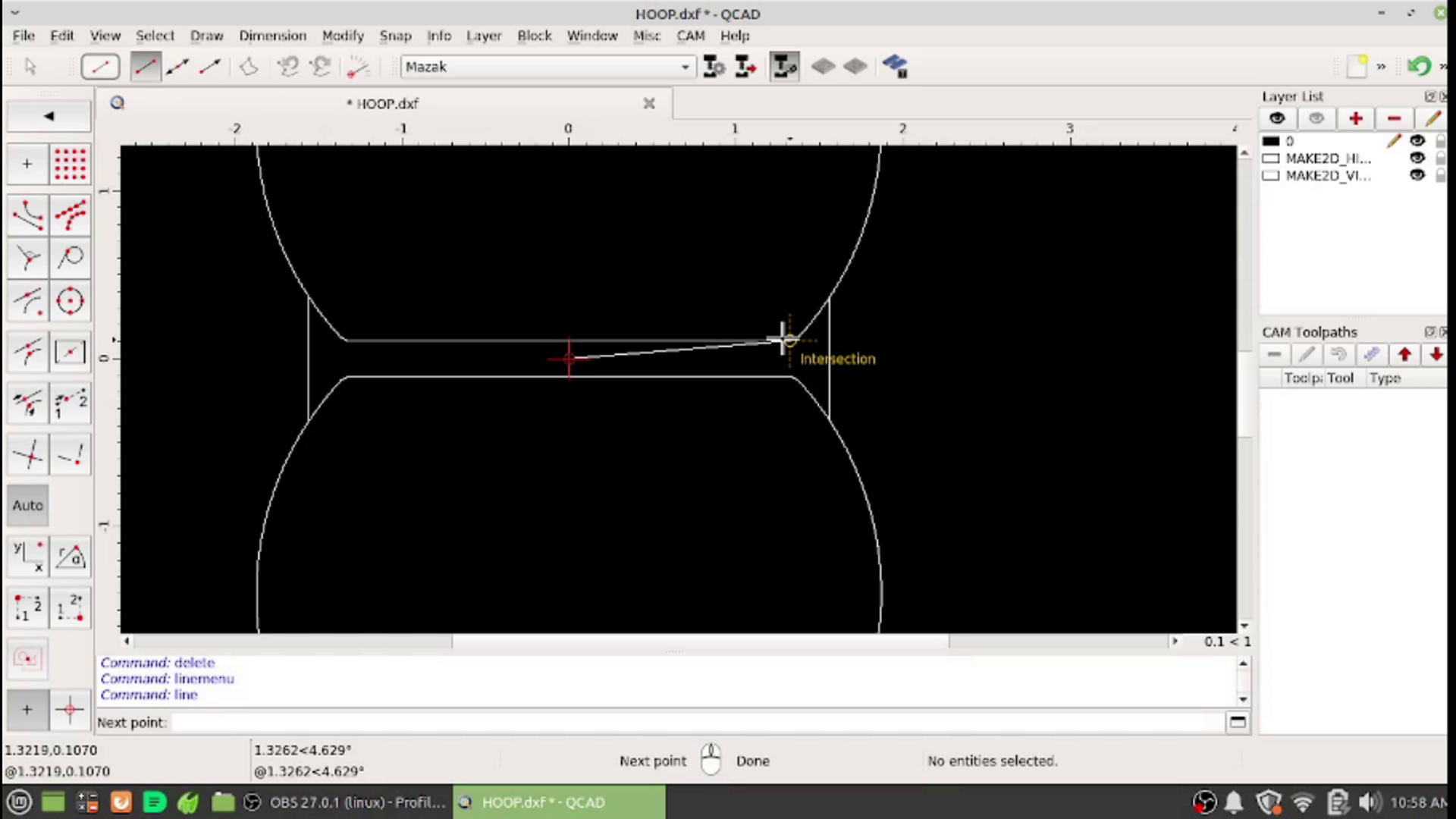Click MAKE2D_HI layer color swatch

(x=1271, y=158)
